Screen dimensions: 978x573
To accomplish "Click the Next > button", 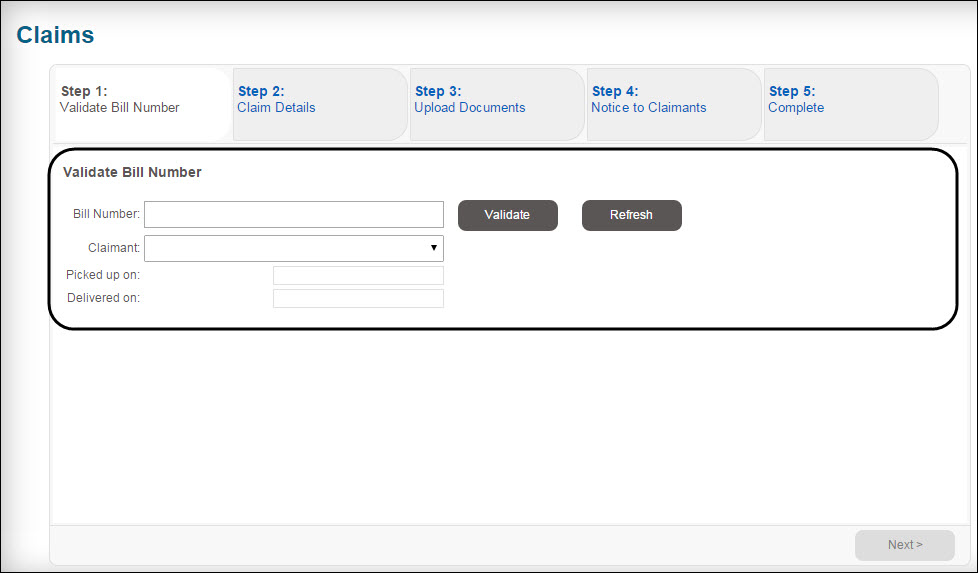I will point(905,545).
